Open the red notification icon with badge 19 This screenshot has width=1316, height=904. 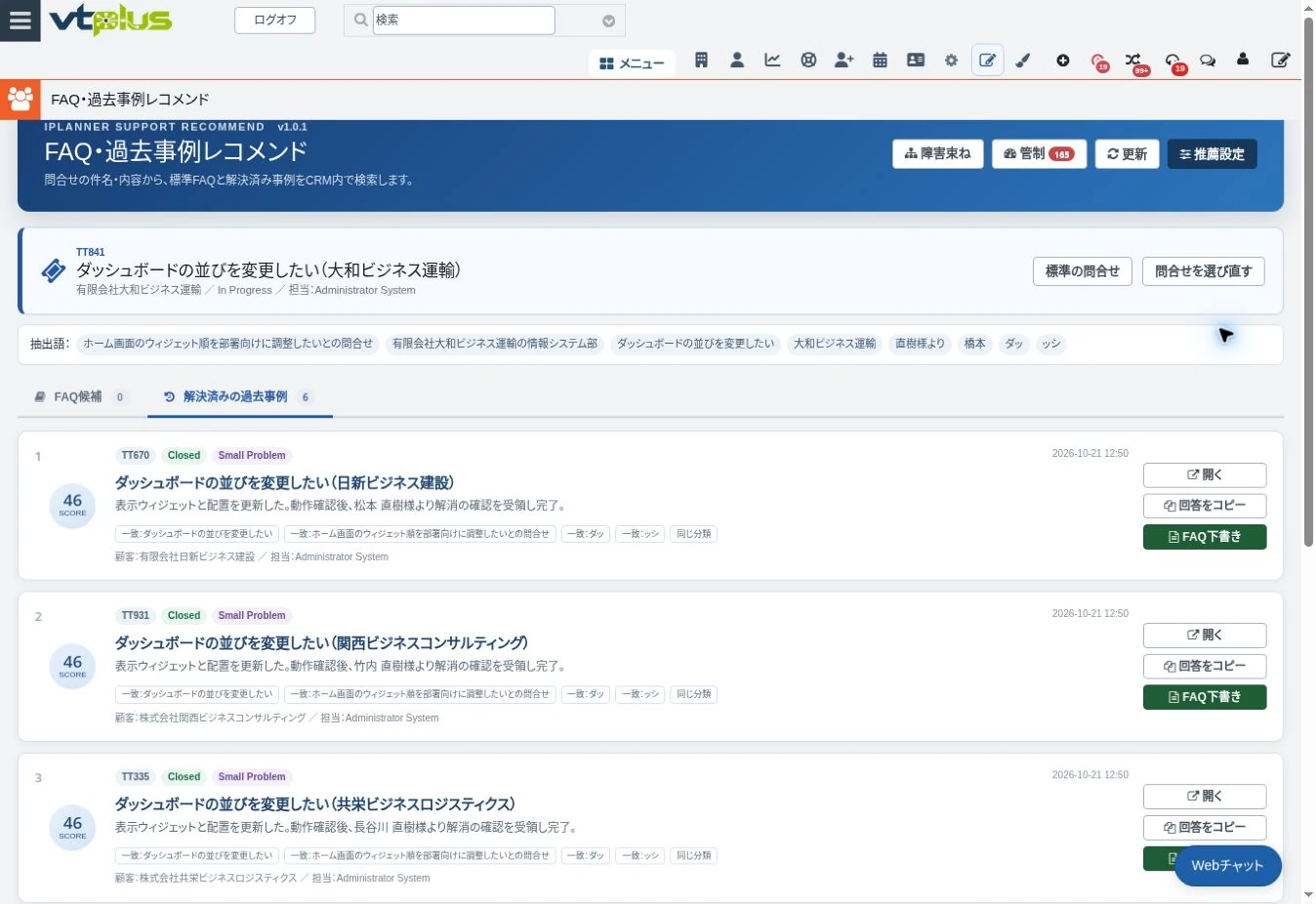[1098, 62]
